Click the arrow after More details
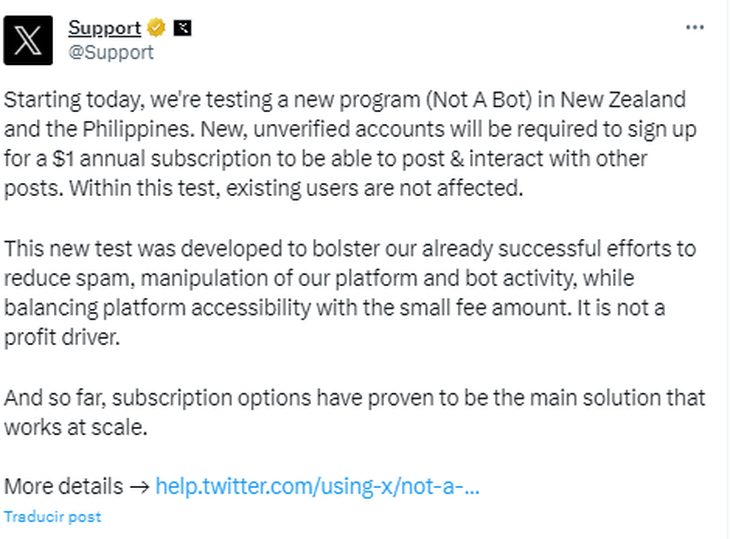This screenshot has width=730, height=539. pos(139,487)
